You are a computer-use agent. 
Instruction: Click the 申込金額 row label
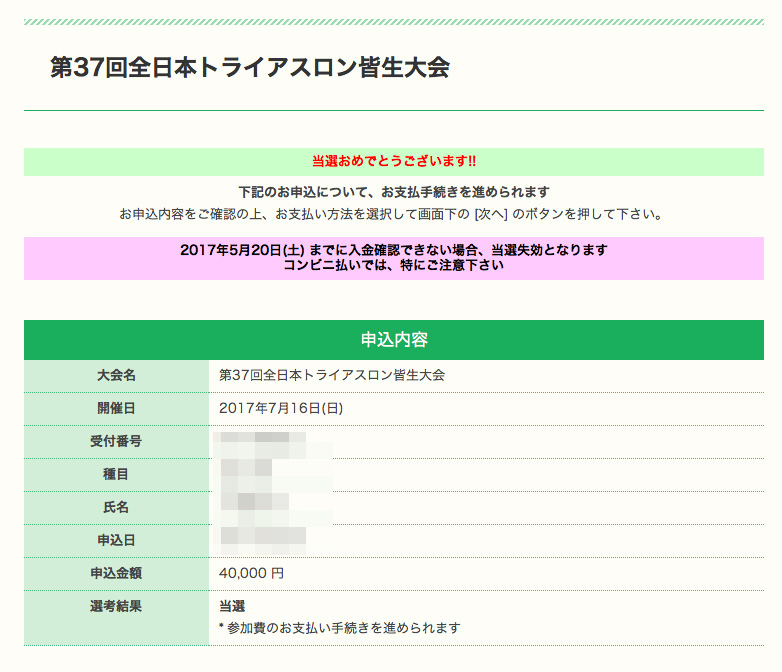click(116, 573)
